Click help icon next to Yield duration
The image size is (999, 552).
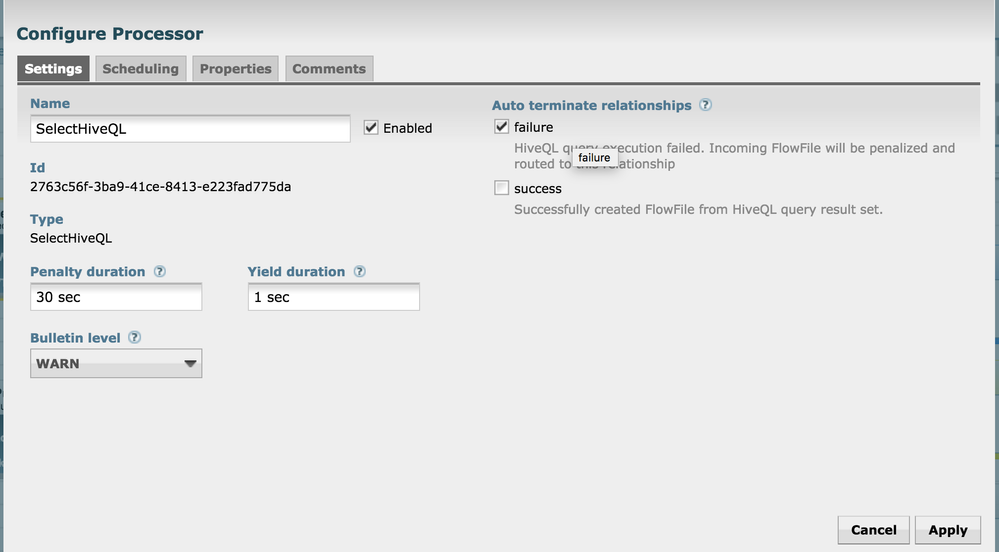click(x=360, y=272)
